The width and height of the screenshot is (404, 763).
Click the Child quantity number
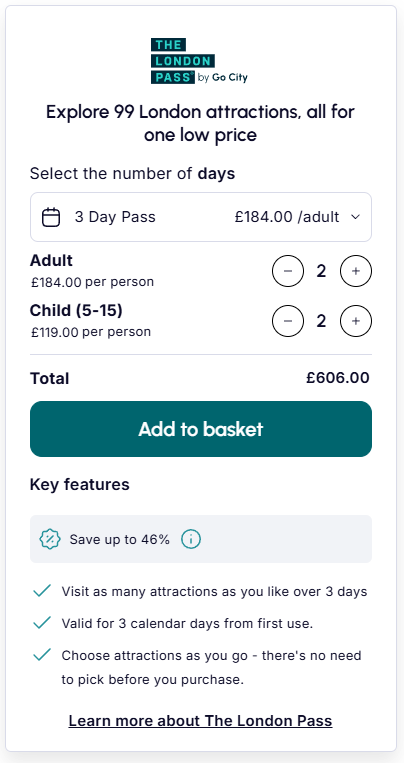pyautogui.click(x=321, y=321)
